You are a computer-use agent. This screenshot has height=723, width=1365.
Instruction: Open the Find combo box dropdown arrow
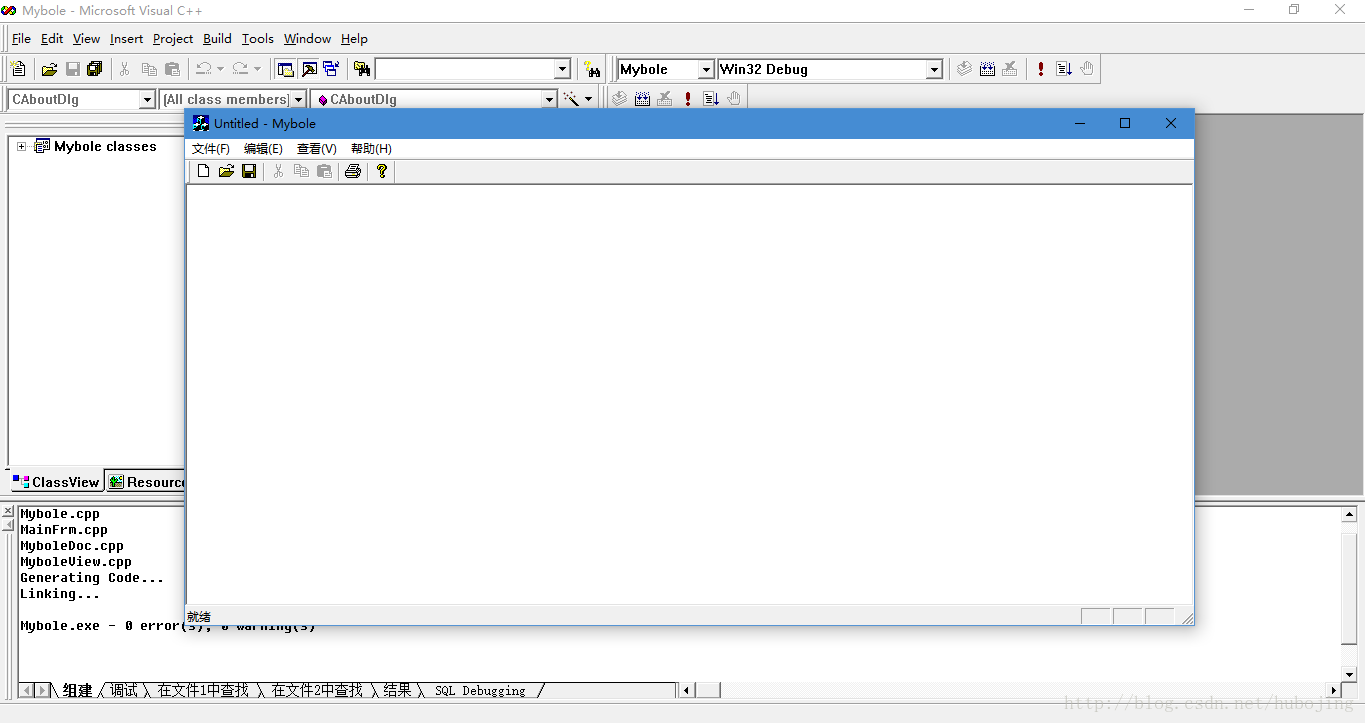[x=562, y=69]
